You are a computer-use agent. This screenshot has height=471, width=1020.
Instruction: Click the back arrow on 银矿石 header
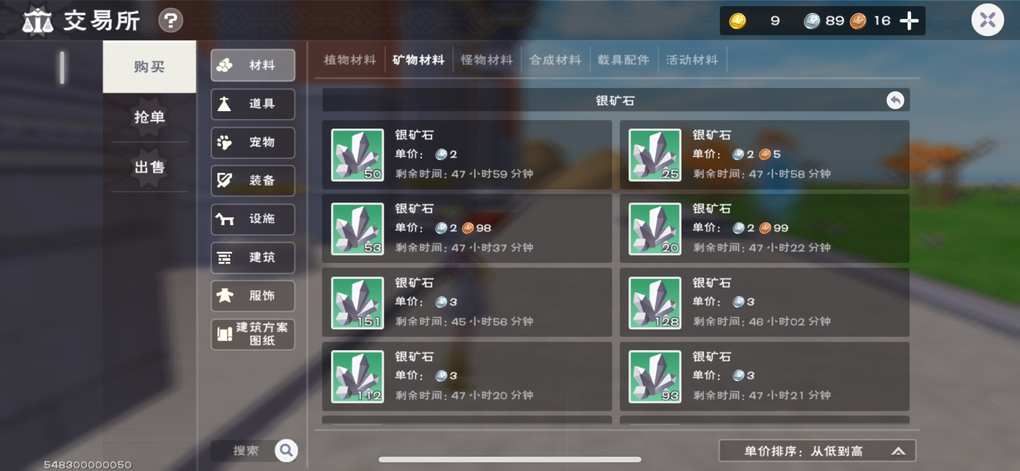tap(895, 100)
